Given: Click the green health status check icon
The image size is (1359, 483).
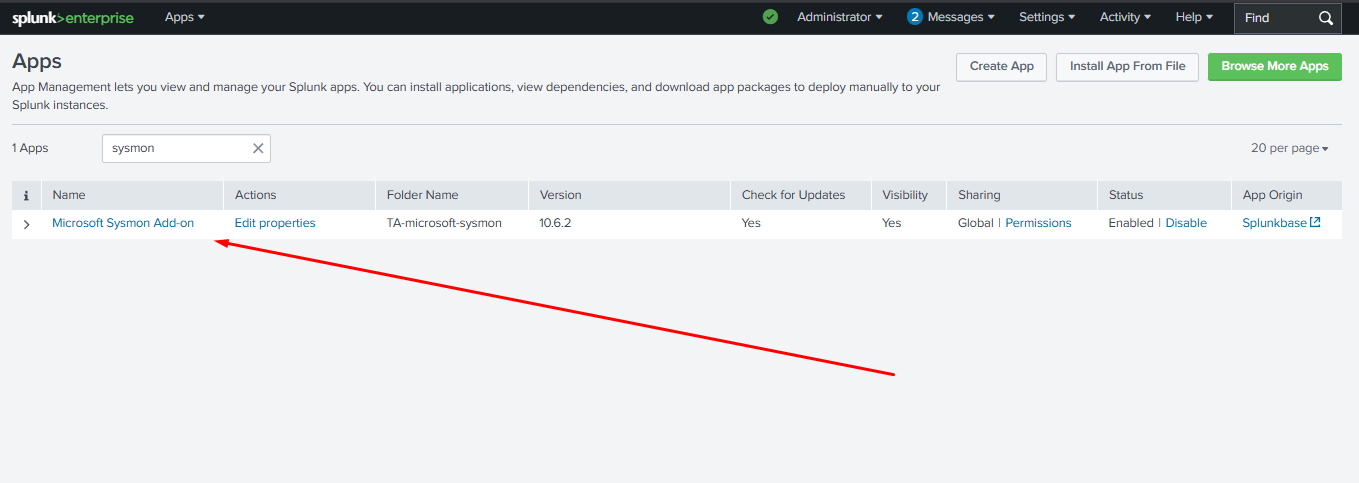Looking at the screenshot, I should point(770,17).
